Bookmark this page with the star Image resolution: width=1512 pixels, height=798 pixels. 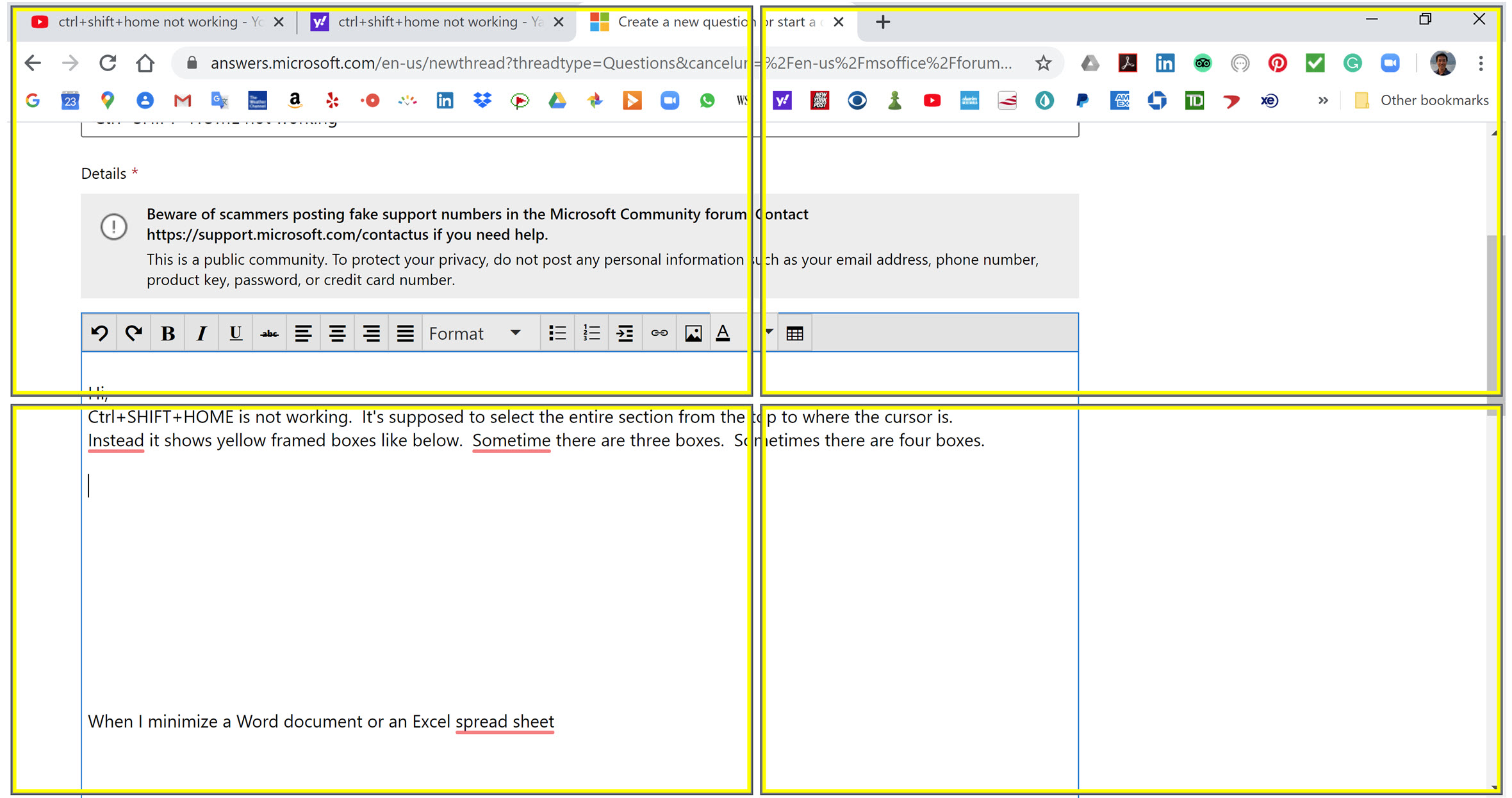pos(1043,63)
